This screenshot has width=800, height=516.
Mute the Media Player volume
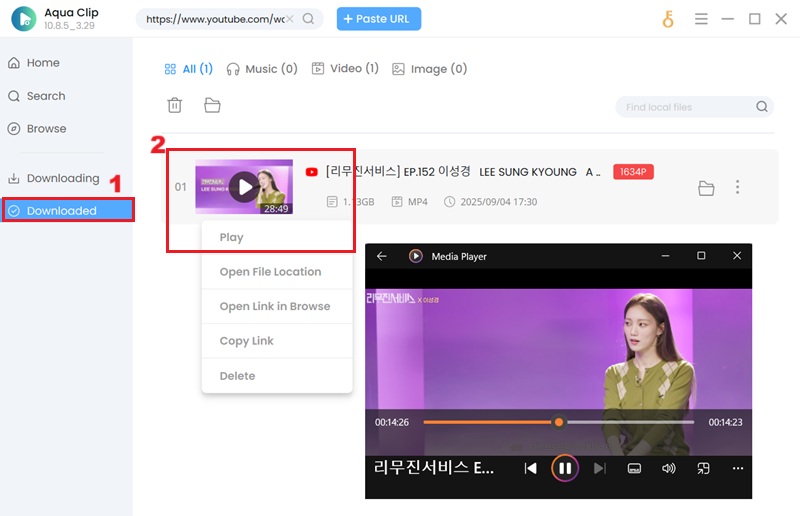668,468
